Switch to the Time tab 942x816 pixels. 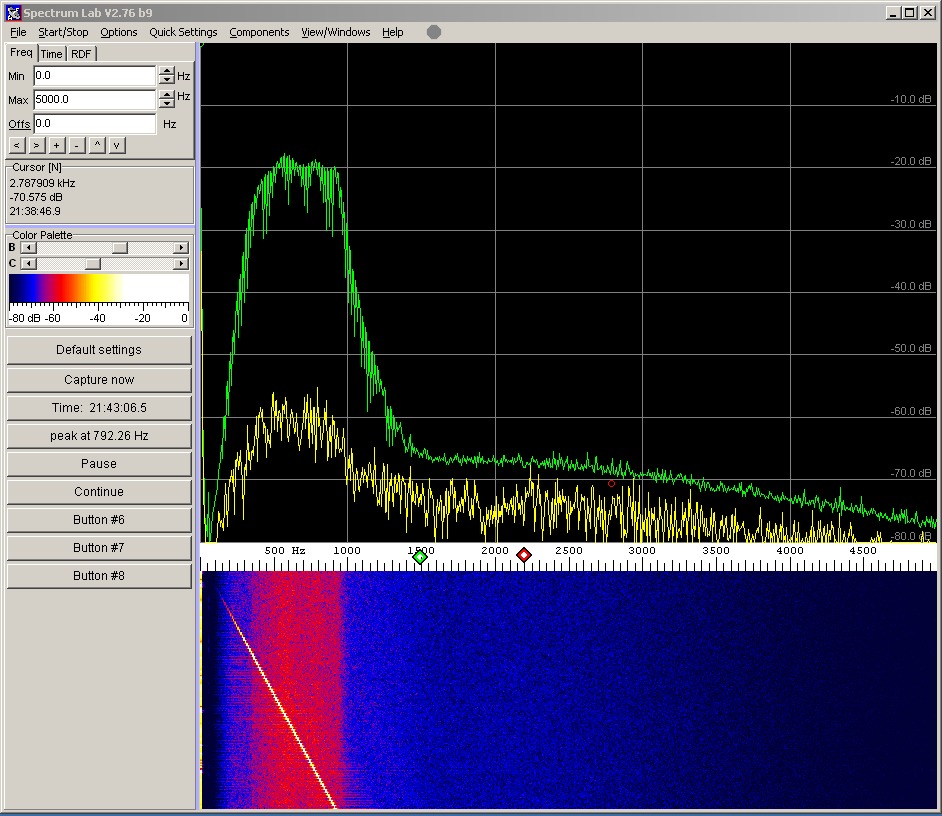coord(51,54)
